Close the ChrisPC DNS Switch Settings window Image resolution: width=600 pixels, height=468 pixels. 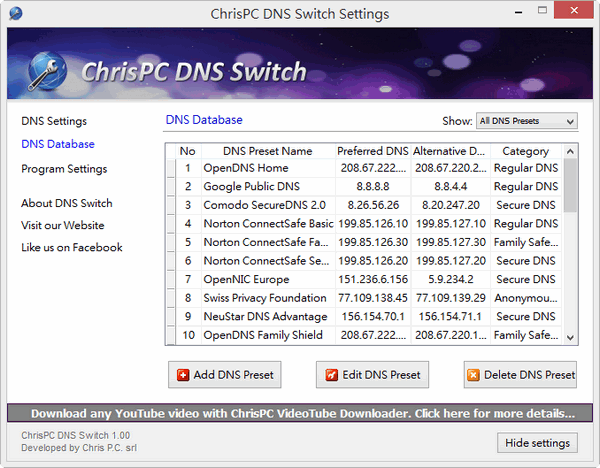click(574, 10)
